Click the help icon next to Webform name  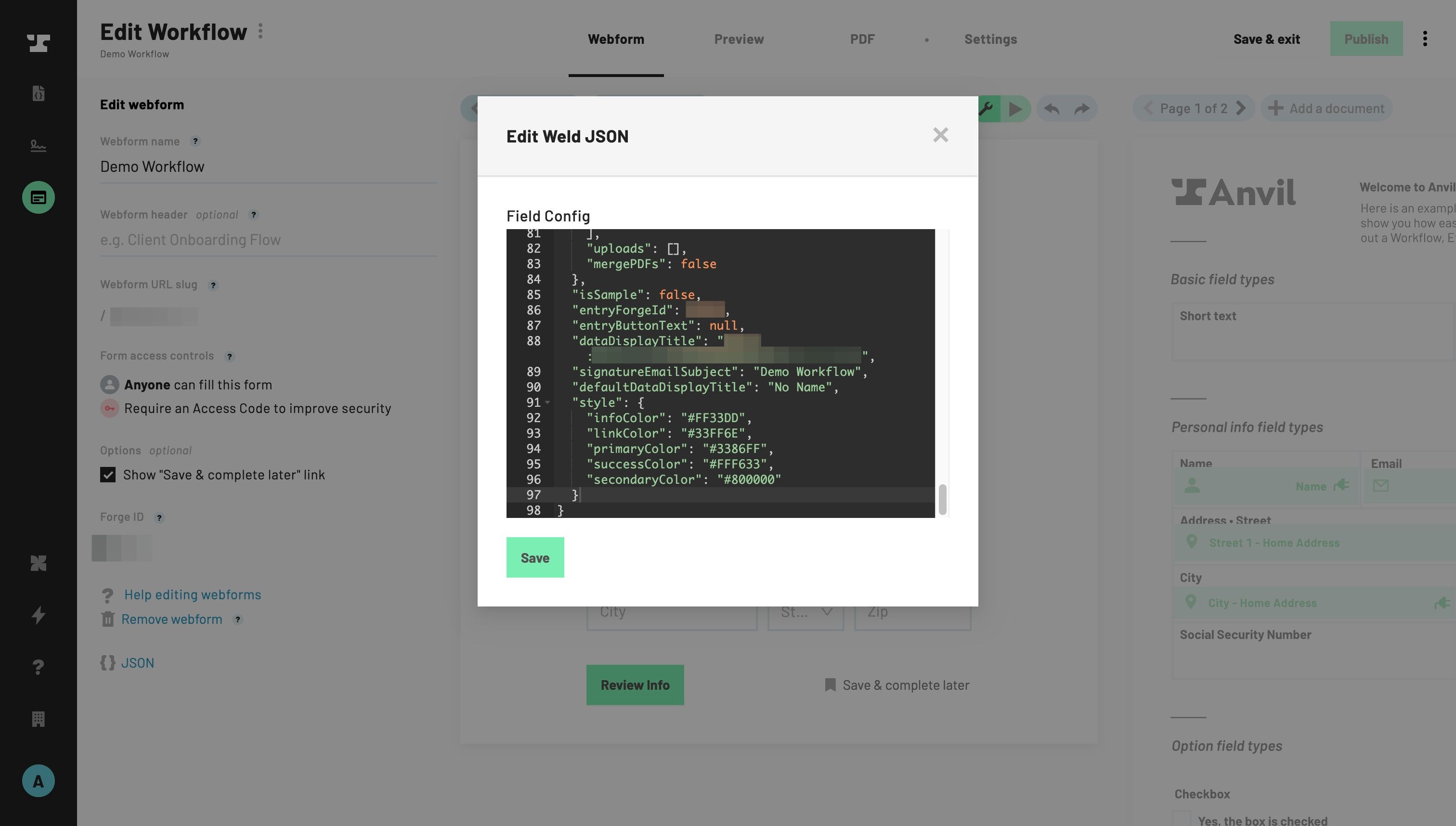coord(195,141)
